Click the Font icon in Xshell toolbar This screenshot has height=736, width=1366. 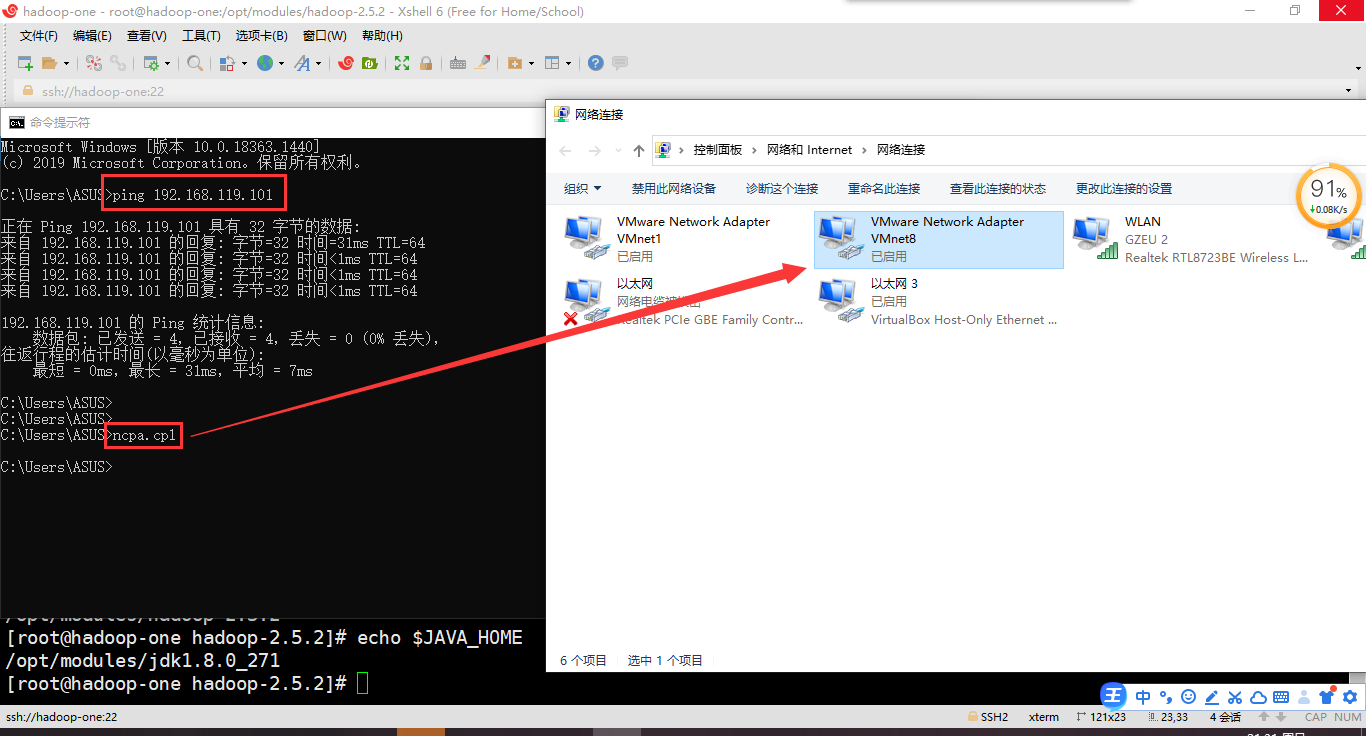[303, 63]
